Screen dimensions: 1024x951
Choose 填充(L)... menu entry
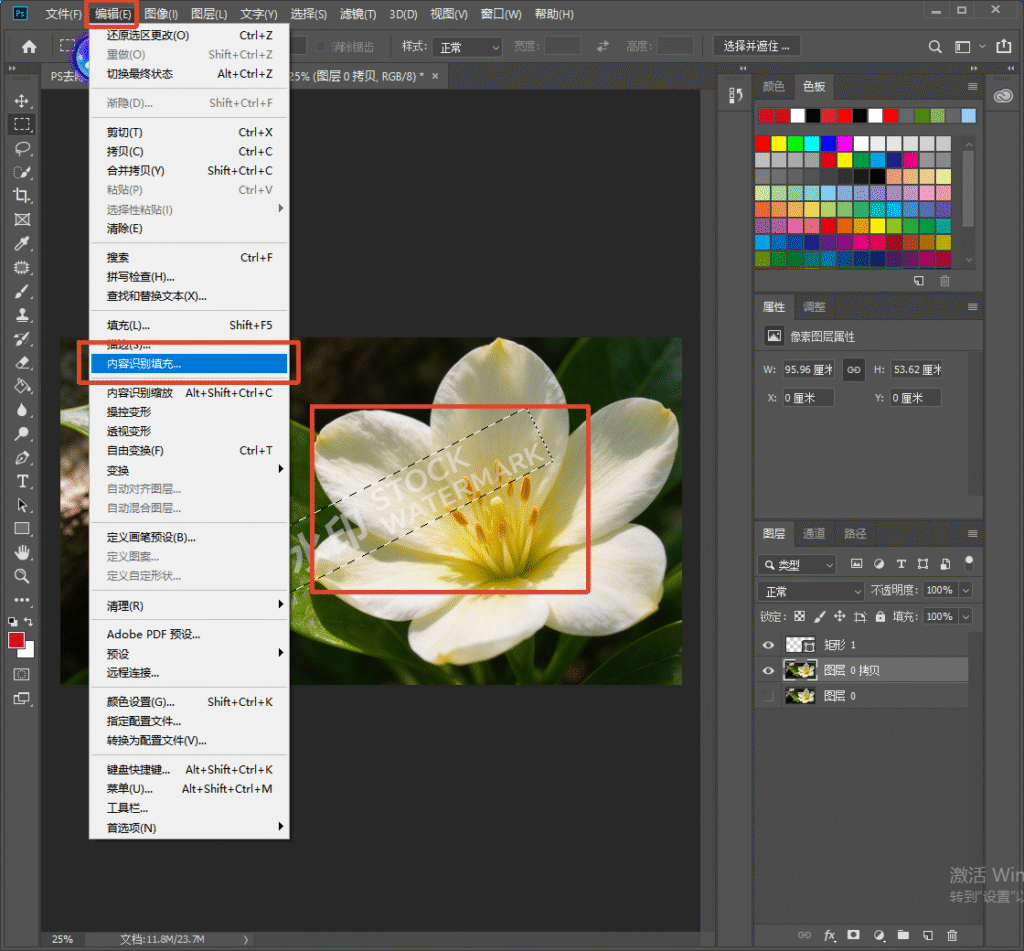pyautogui.click(x=189, y=325)
